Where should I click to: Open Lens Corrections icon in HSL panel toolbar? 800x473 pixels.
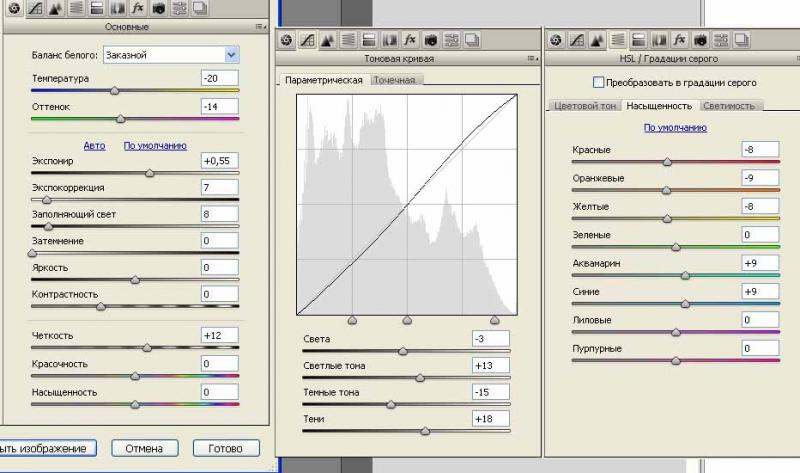point(659,40)
